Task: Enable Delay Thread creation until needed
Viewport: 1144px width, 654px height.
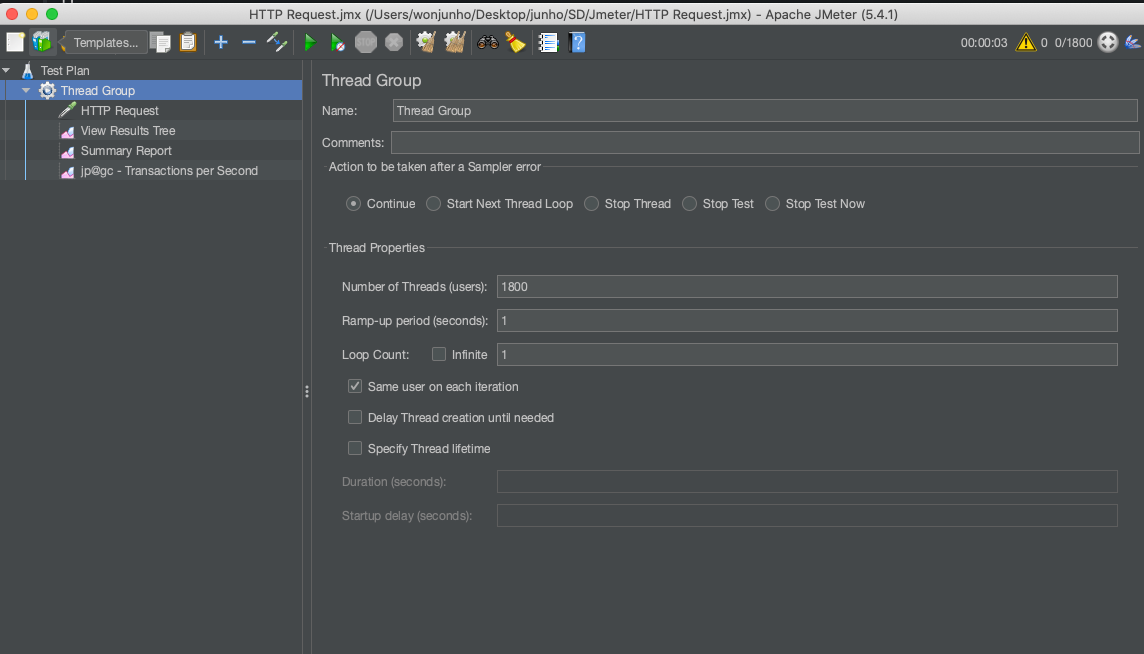Action: [355, 418]
